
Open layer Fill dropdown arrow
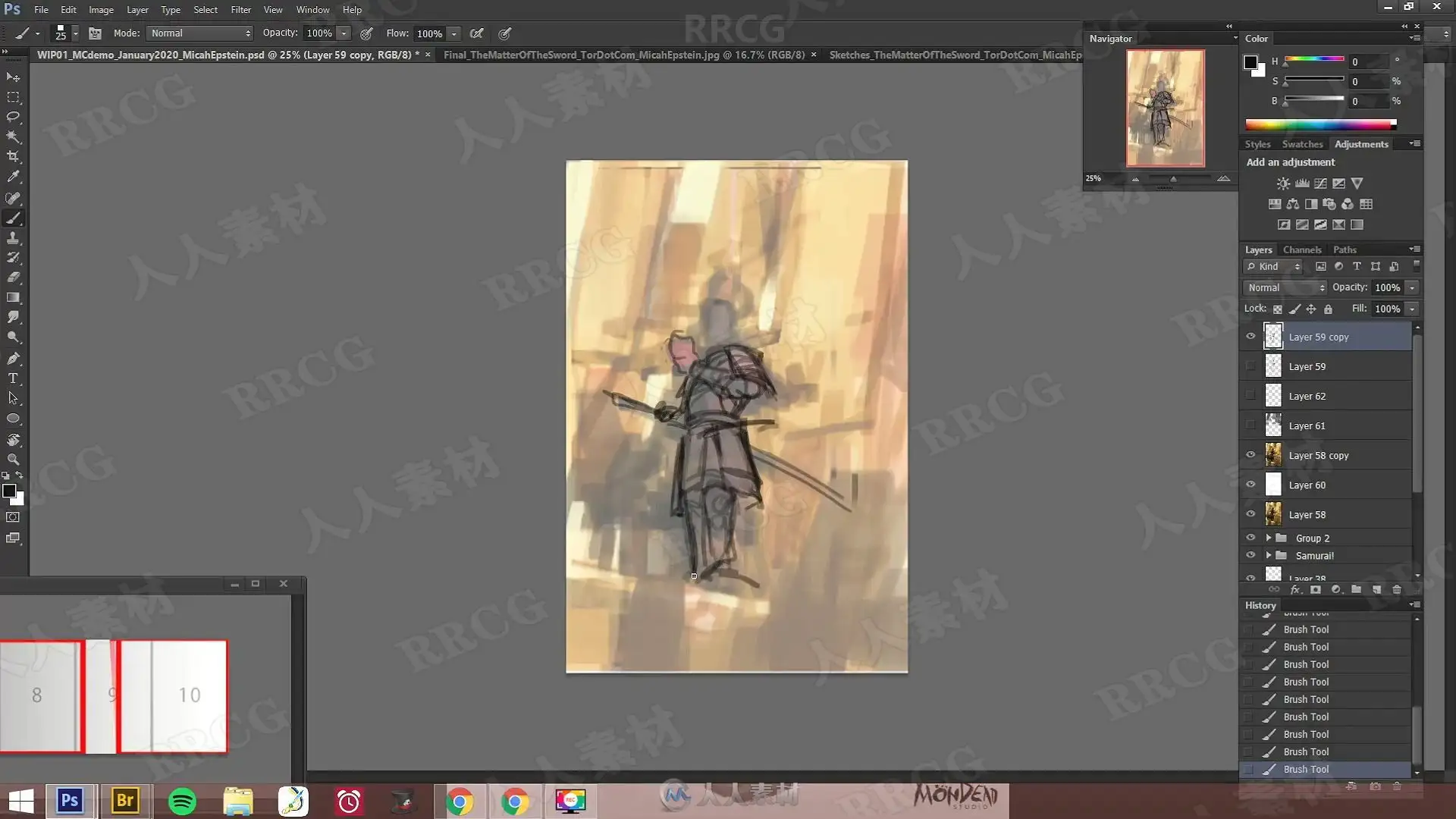pyautogui.click(x=1412, y=309)
